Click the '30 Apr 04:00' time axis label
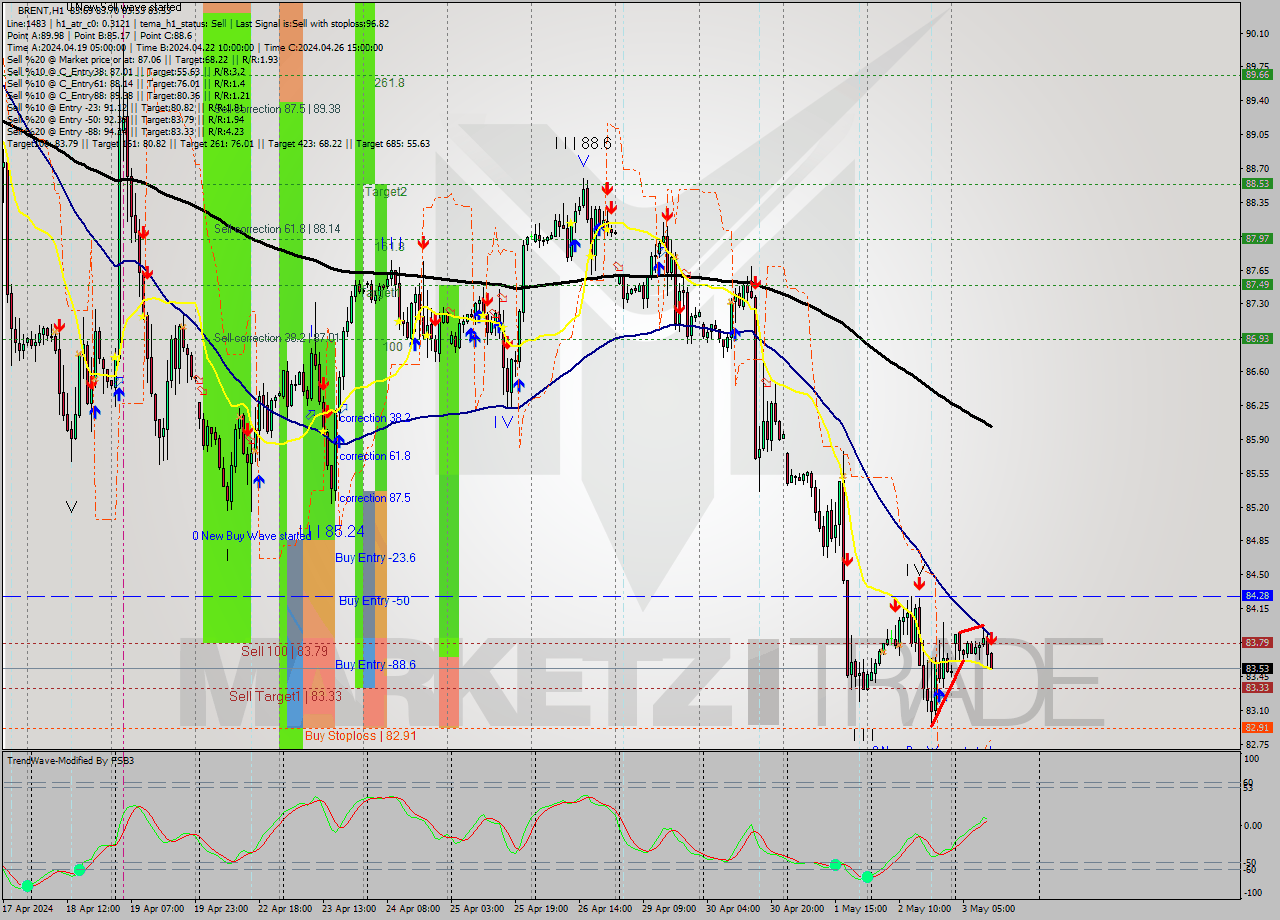1280x920 pixels. click(734, 909)
